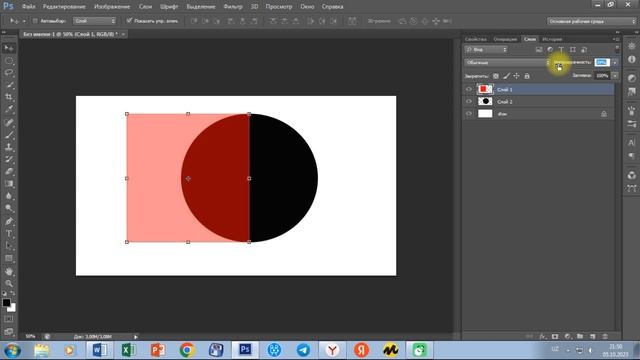This screenshot has height=360, width=640.
Task: Open the layer filter kind dropdown
Action: (486, 49)
